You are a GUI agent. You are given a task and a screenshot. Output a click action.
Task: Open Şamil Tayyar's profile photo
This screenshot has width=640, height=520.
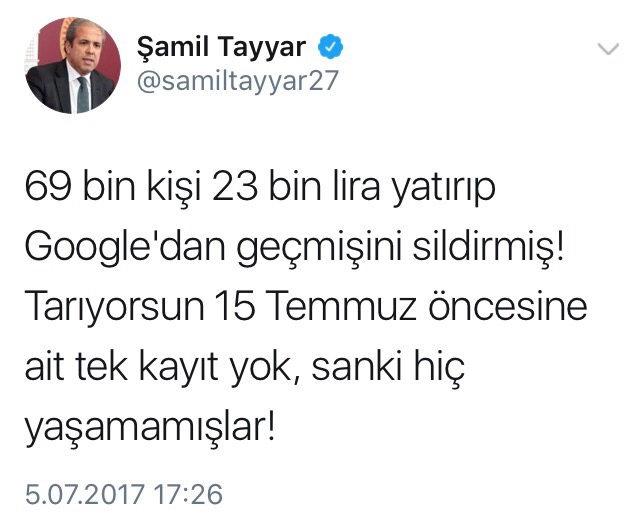pos(73,65)
